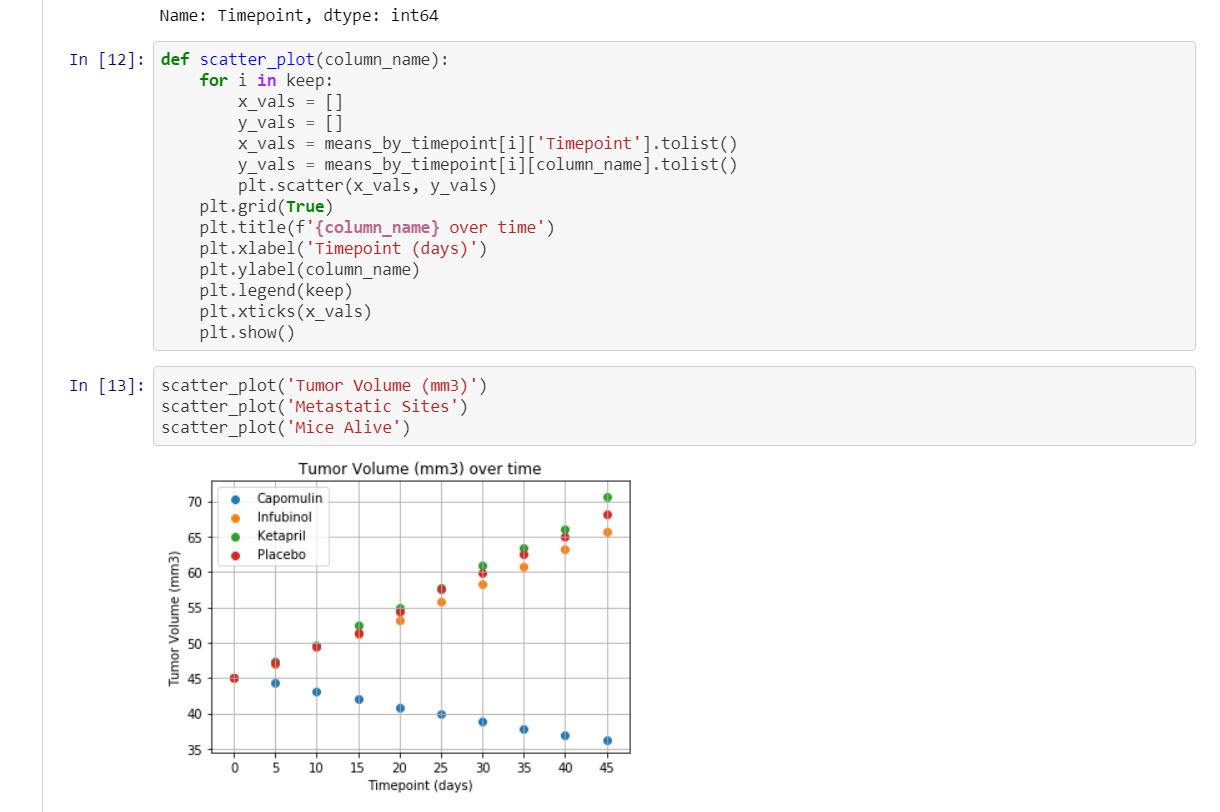
Task: Click the 'Tumor Volume (mm3)' y-axis label
Action: [175, 625]
